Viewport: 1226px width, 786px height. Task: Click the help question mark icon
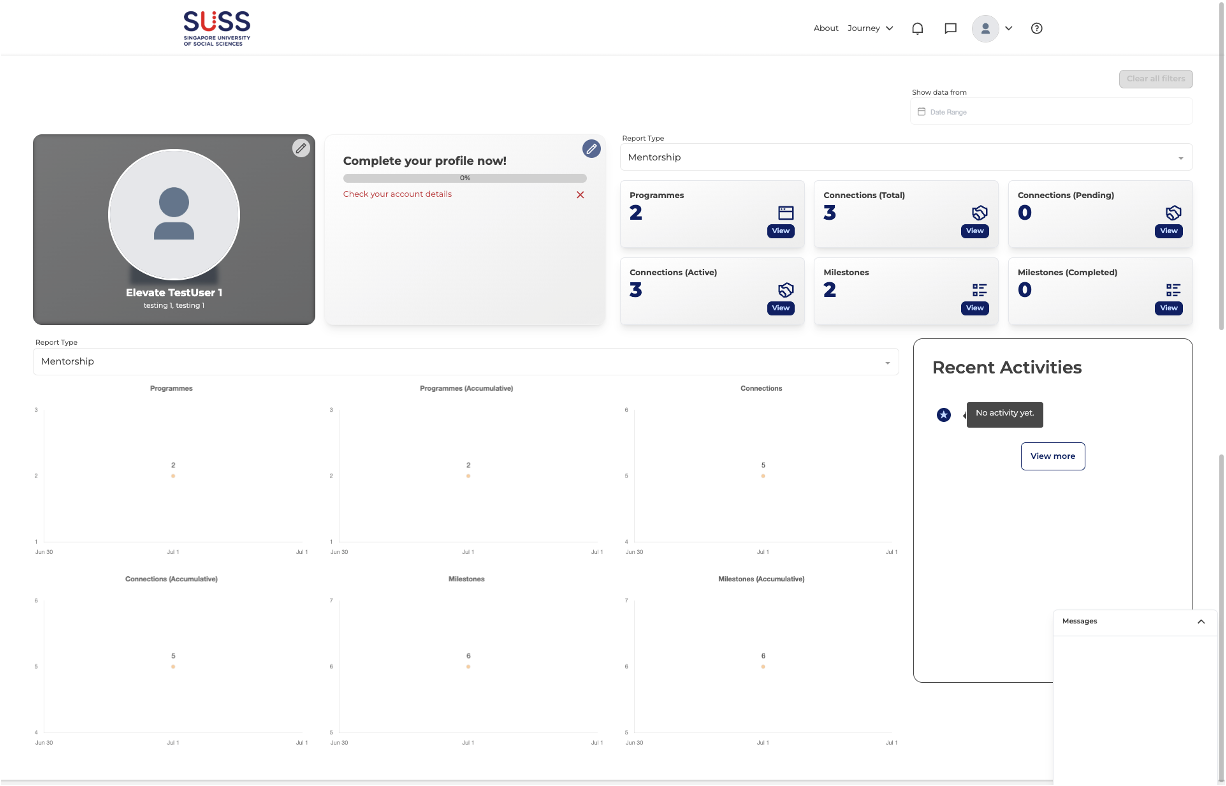click(1036, 29)
